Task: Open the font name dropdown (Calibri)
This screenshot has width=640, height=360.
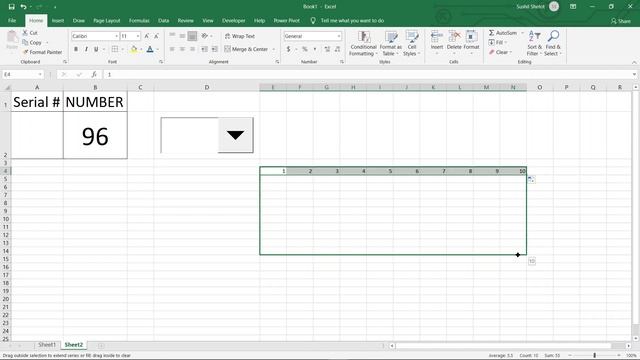Action: click(116, 36)
